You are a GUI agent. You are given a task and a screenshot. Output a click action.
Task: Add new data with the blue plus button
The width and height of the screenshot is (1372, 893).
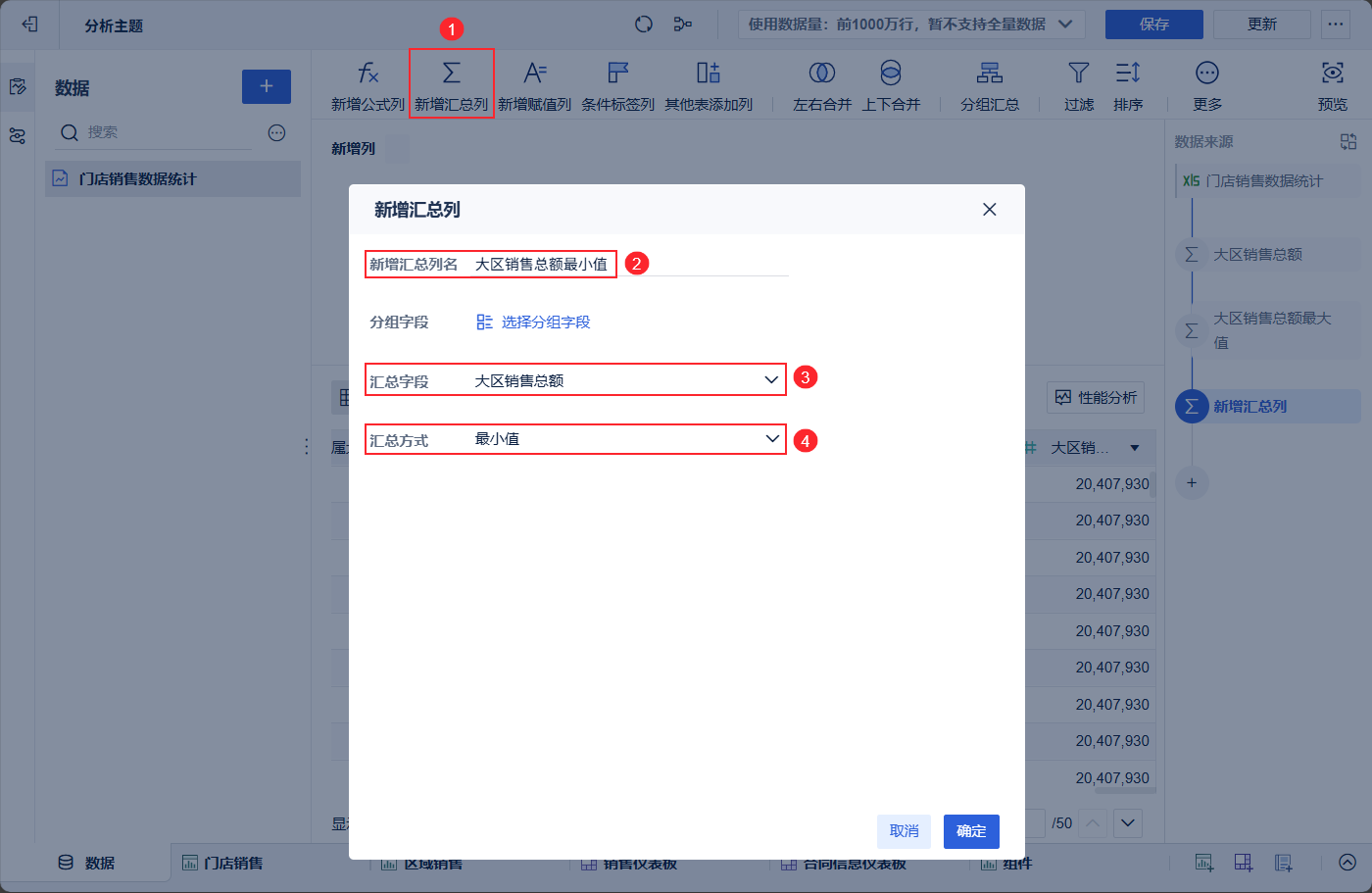(267, 86)
